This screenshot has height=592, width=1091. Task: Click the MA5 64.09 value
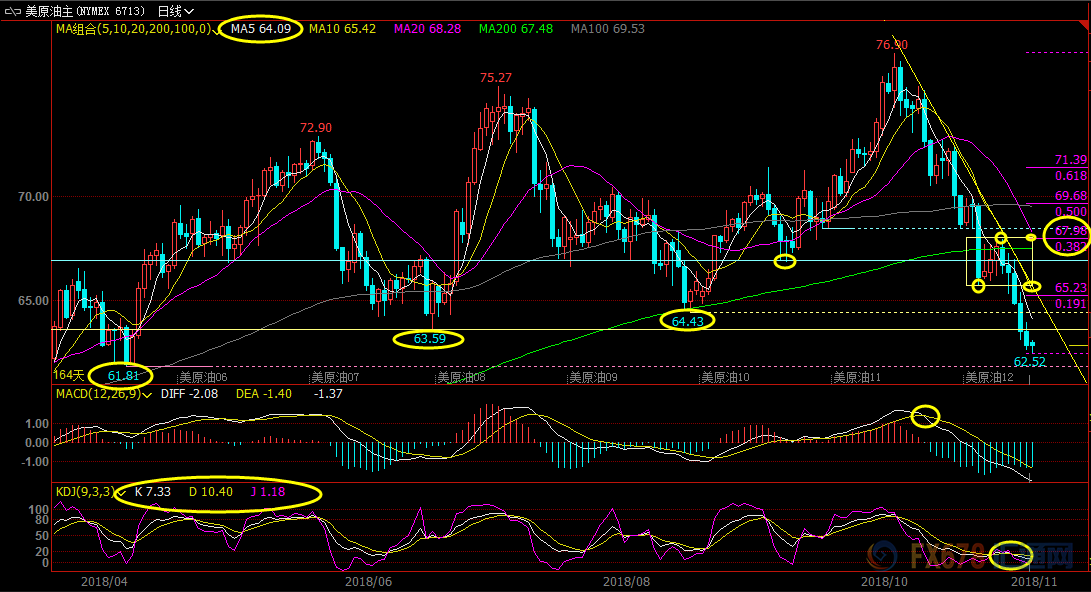pyautogui.click(x=261, y=29)
